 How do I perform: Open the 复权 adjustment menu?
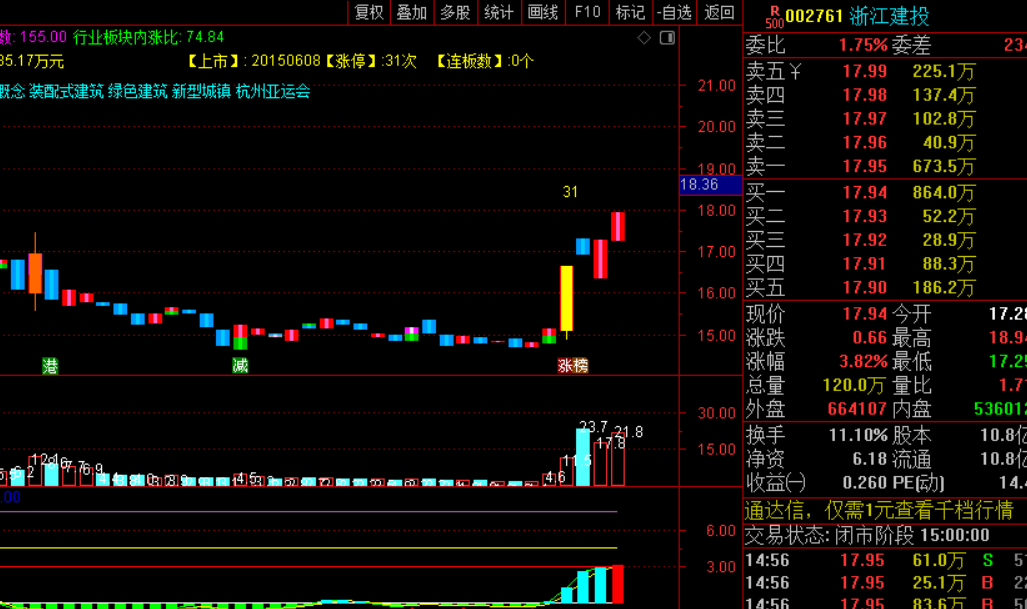[x=369, y=12]
